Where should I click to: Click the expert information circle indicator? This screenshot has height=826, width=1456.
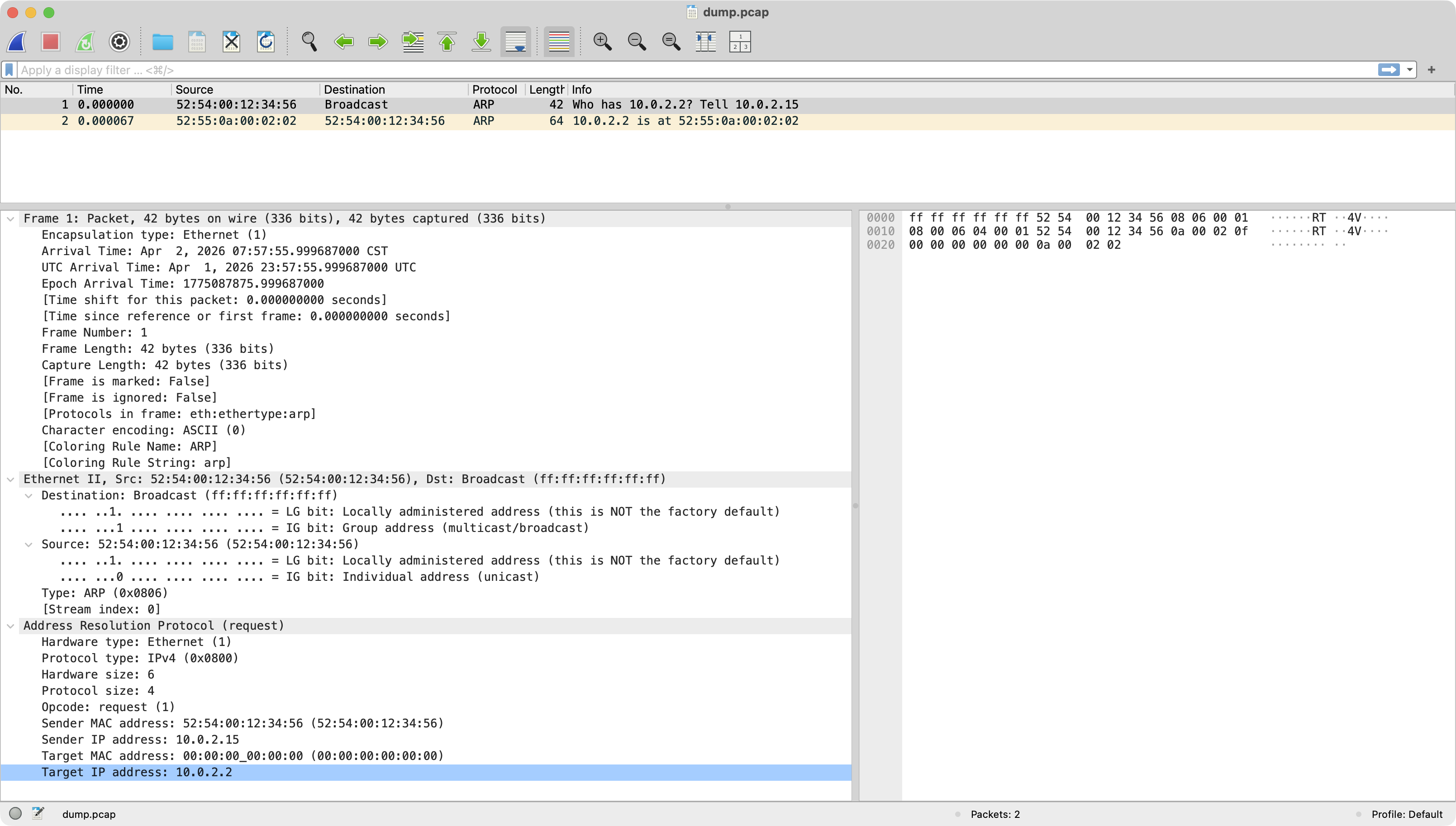tap(15, 813)
